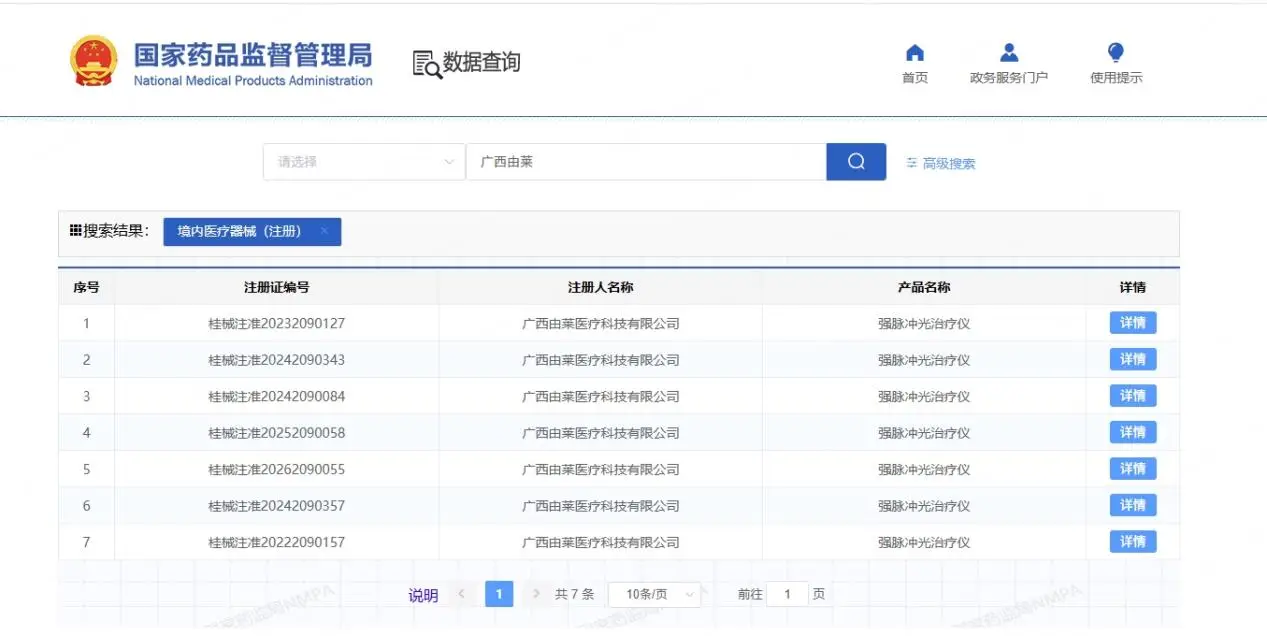This screenshot has width=1267, height=636.
Task: Click the national emblem logo
Action: (93, 61)
